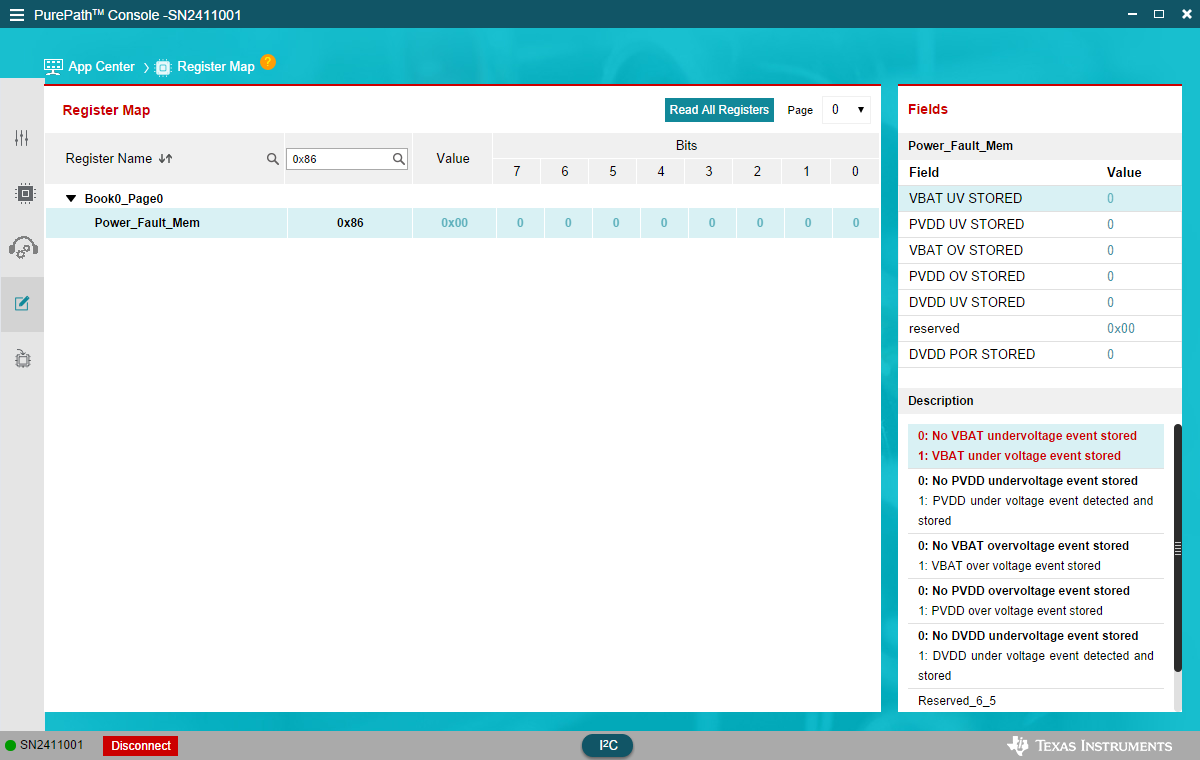Click the 0x86 register search field
Viewport: 1200px width, 760px height.
(x=347, y=159)
